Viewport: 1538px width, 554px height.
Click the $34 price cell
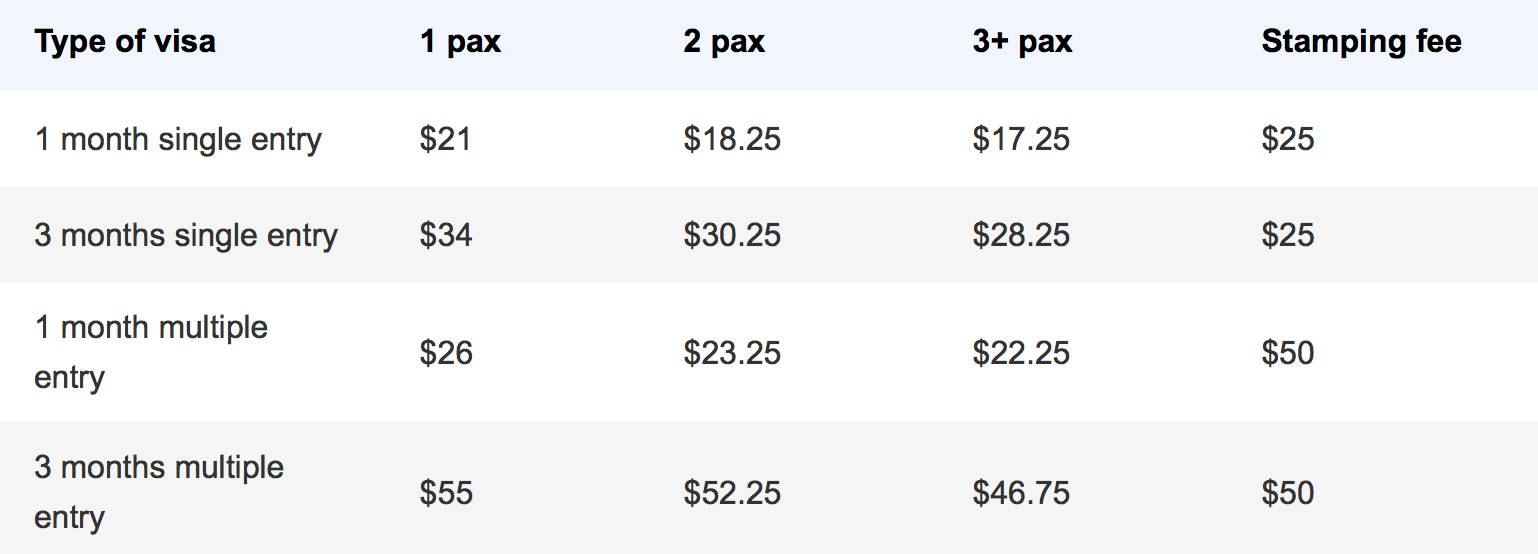446,235
